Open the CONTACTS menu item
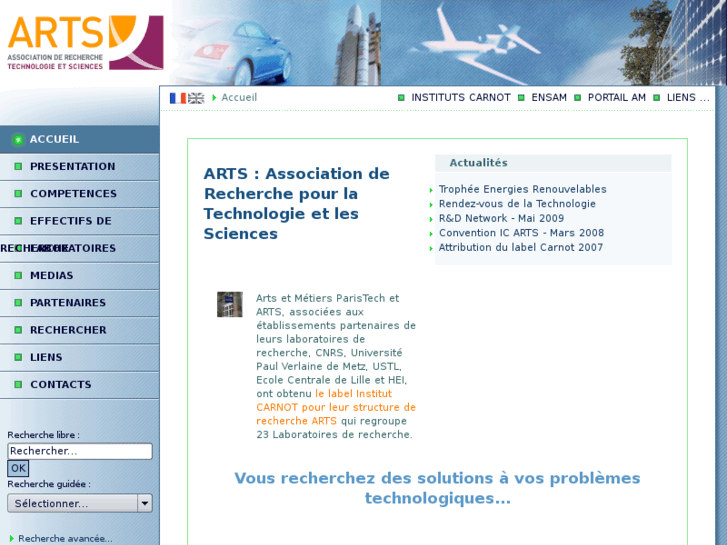Screen dimensions: 727x545 pyautogui.click(x=79, y=385)
